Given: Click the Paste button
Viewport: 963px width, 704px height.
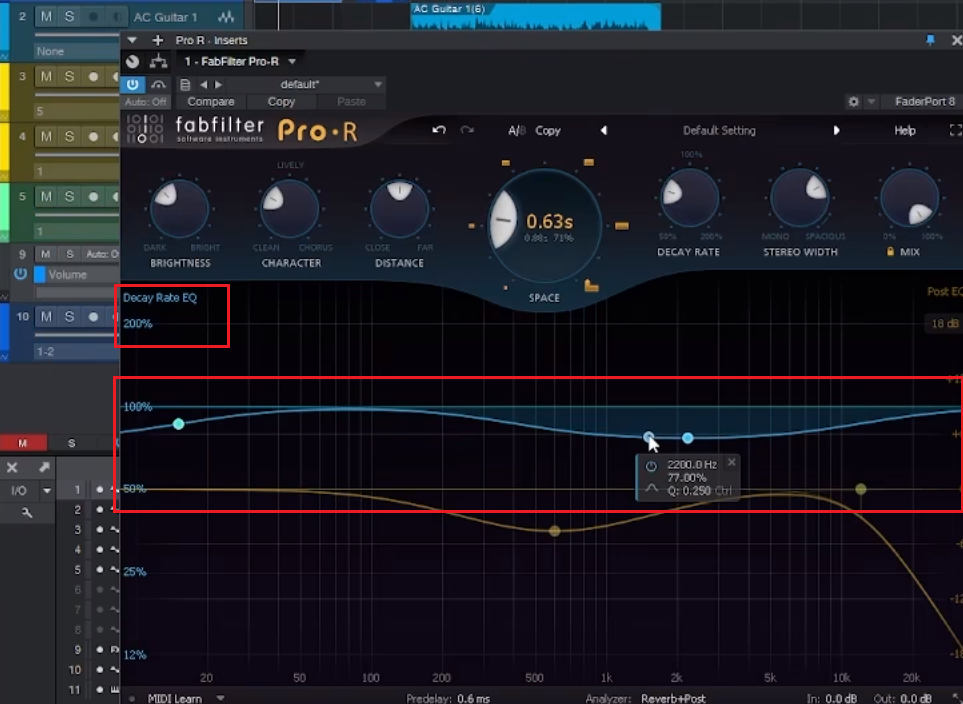Looking at the screenshot, I should 351,102.
